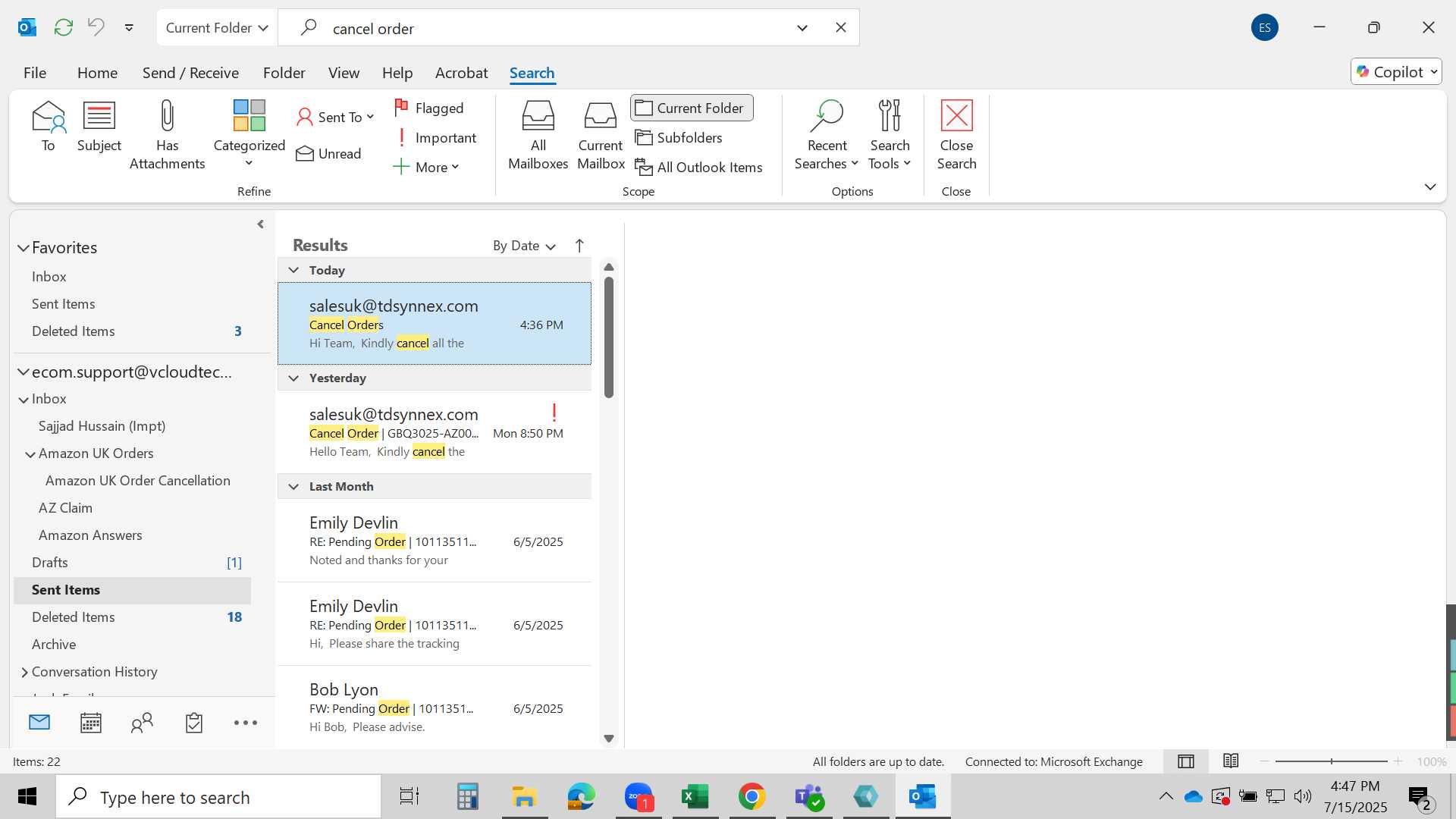Toggle Subfolders search scope
The image size is (1456, 819).
click(x=679, y=137)
